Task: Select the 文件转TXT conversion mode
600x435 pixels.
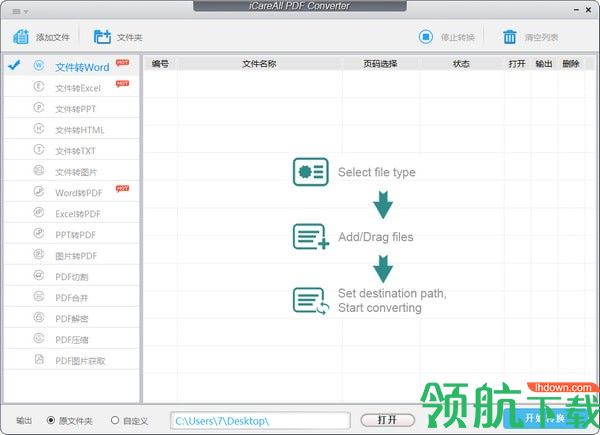Action: (72, 150)
